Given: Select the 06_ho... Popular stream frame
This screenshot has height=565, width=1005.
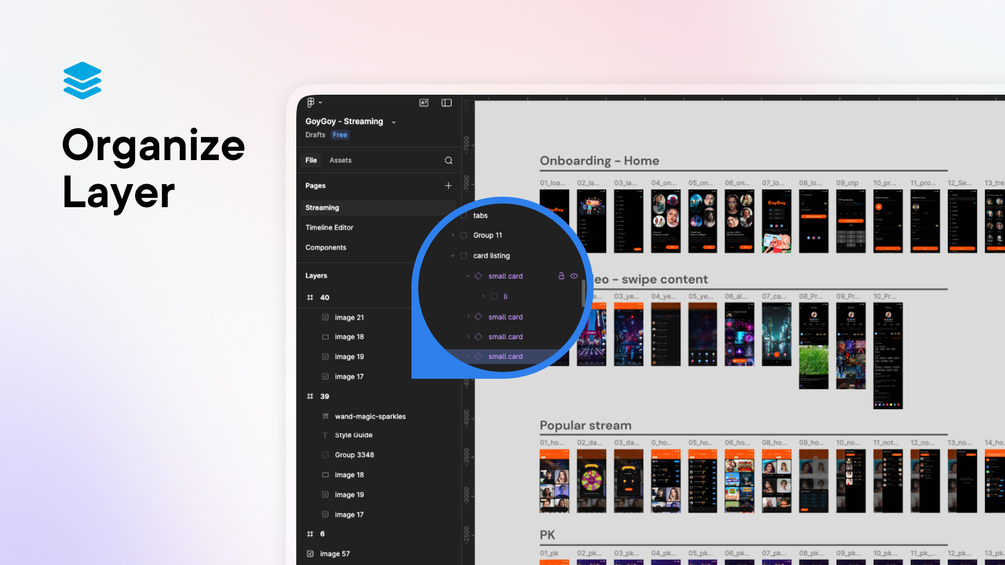Looking at the screenshot, I should pos(739,480).
